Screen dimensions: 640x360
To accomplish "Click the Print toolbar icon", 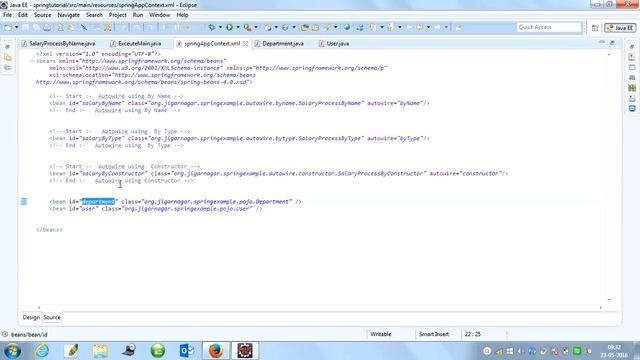I will pos(47,27).
